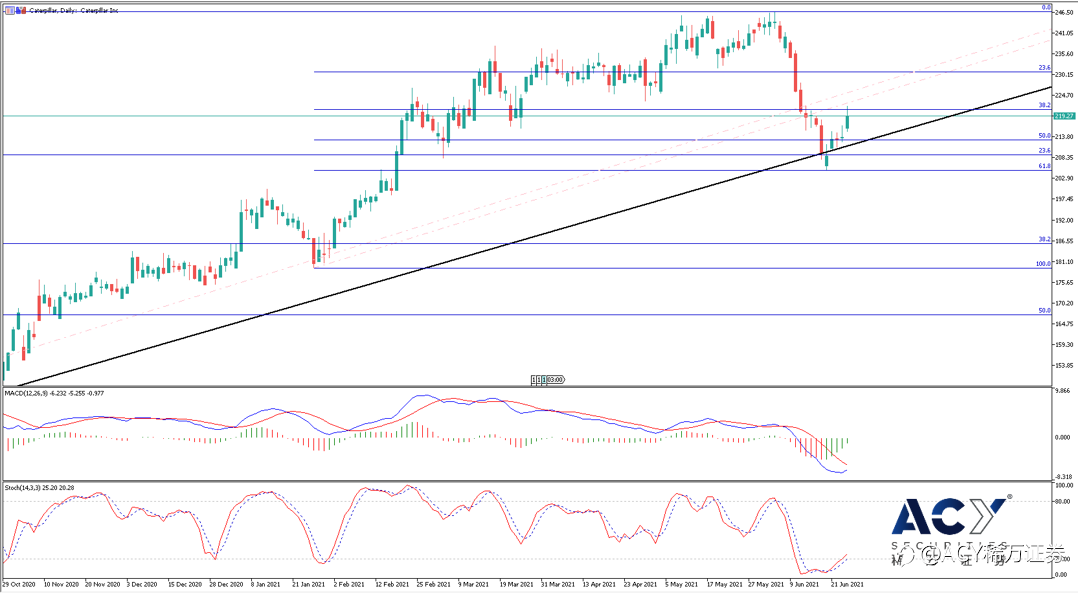Click the 164.75 price axis label

tap(1064, 324)
